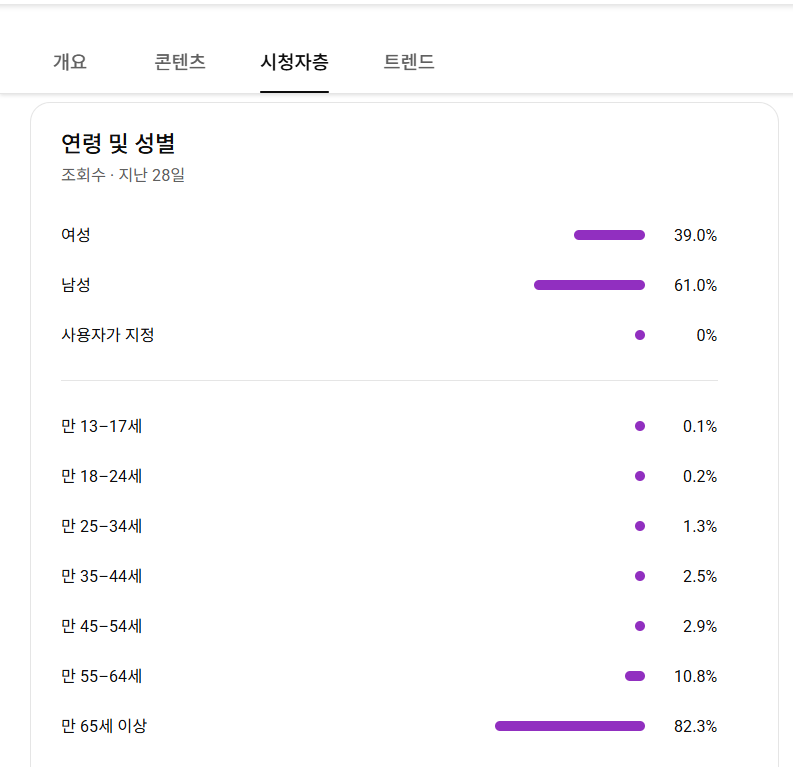Click the 만 13–17세 dot indicator
The height and width of the screenshot is (767, 793).
coord(640,426)
